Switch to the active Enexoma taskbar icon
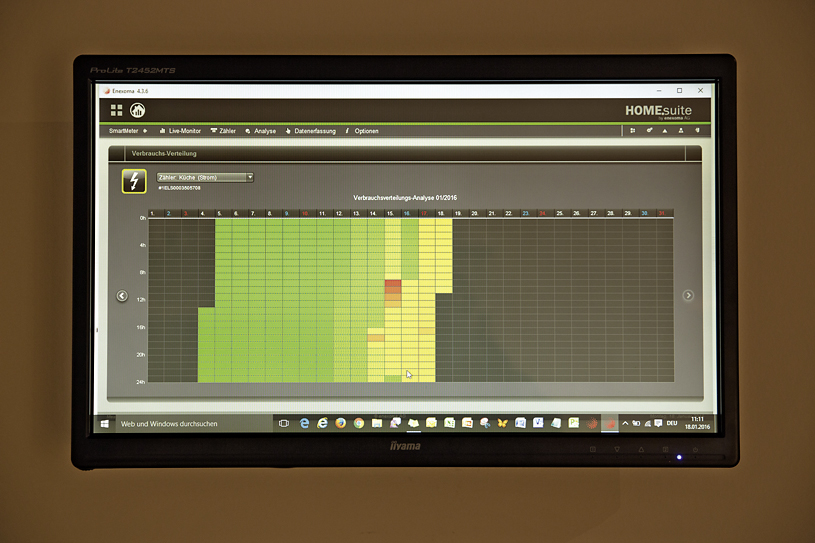Image resolution: width=815 pixels, height=543 pixels. tap(610, 423)
